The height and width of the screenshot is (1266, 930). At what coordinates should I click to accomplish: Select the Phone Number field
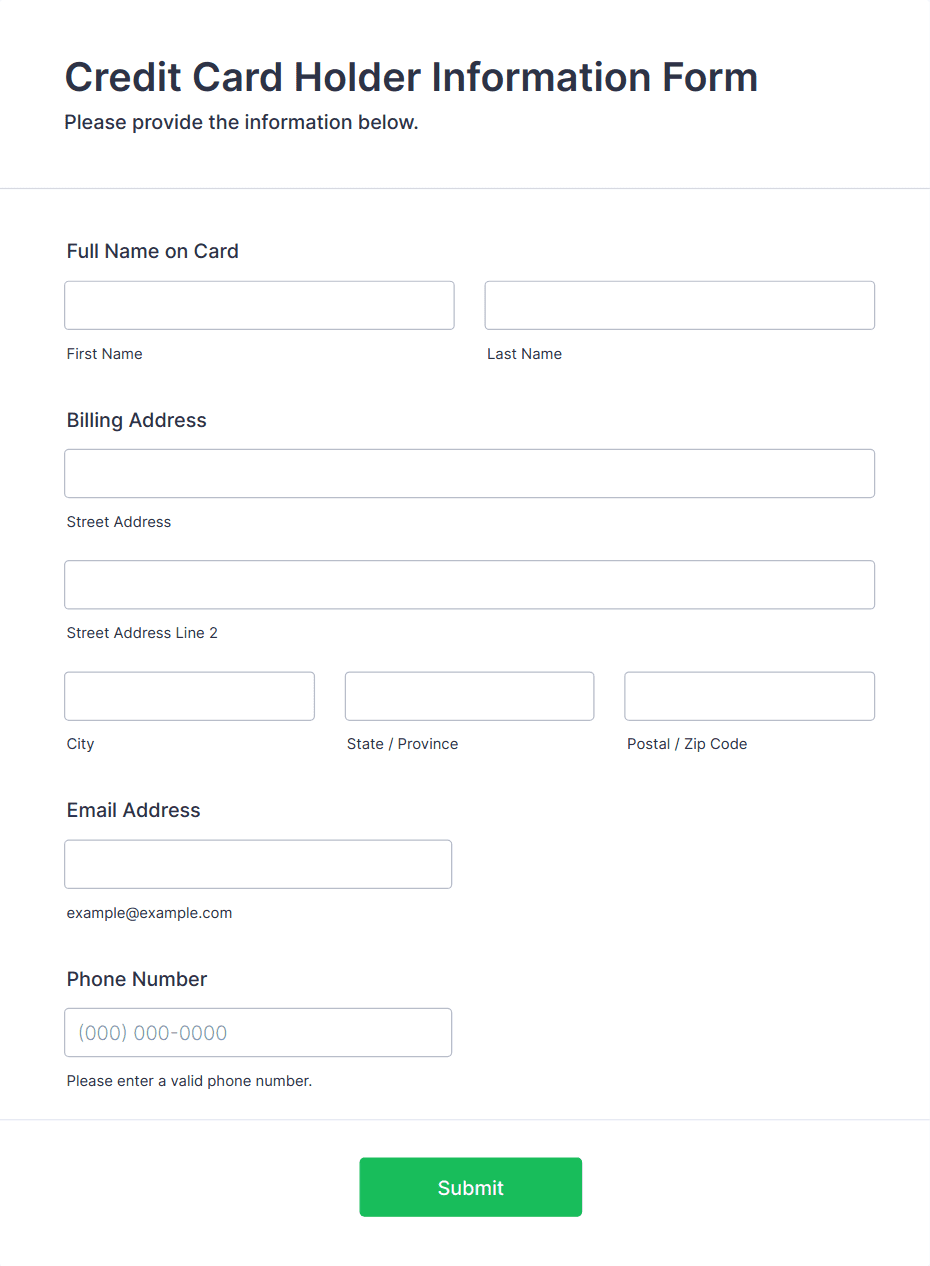258,1032
